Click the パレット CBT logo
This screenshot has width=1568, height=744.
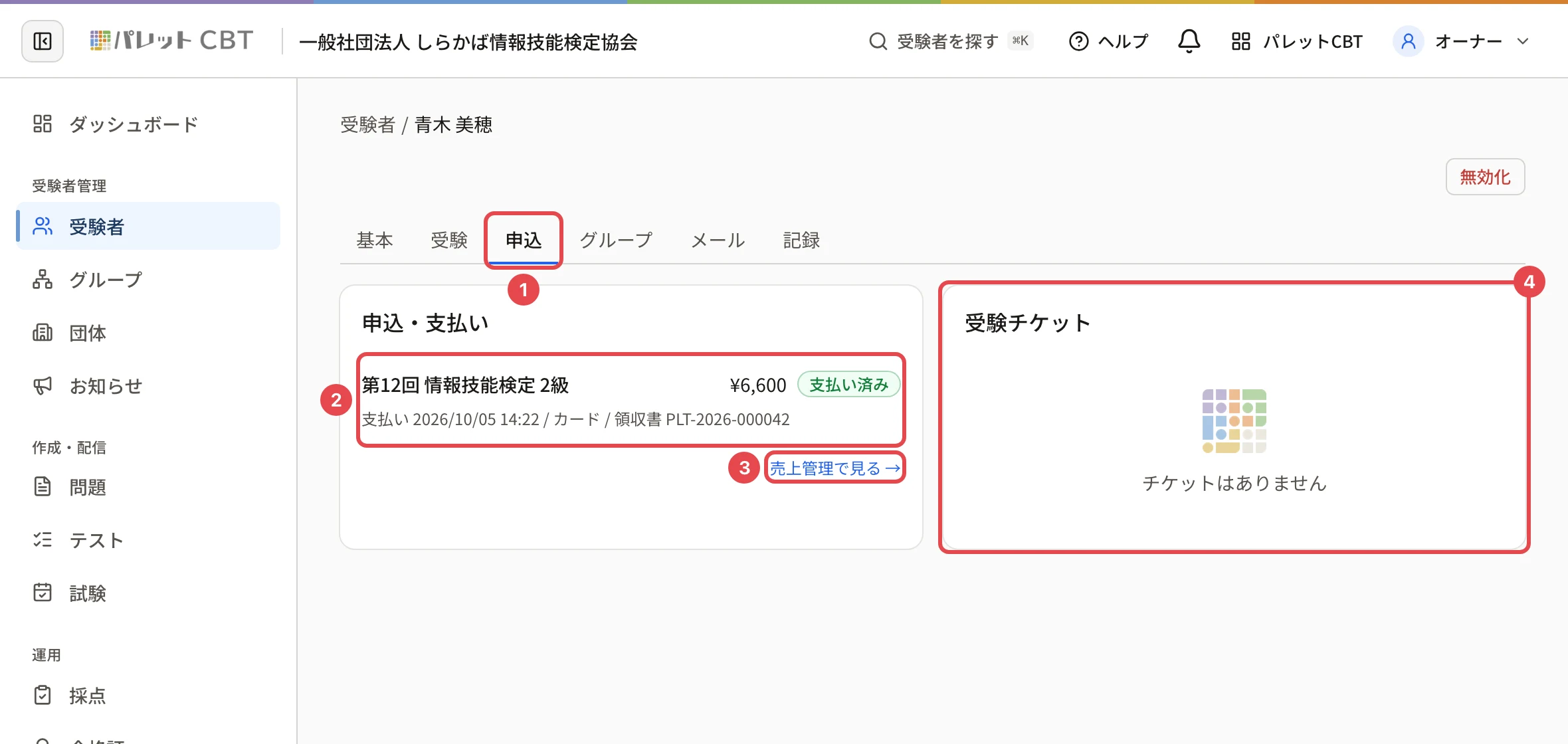click(x=171, y=41)
